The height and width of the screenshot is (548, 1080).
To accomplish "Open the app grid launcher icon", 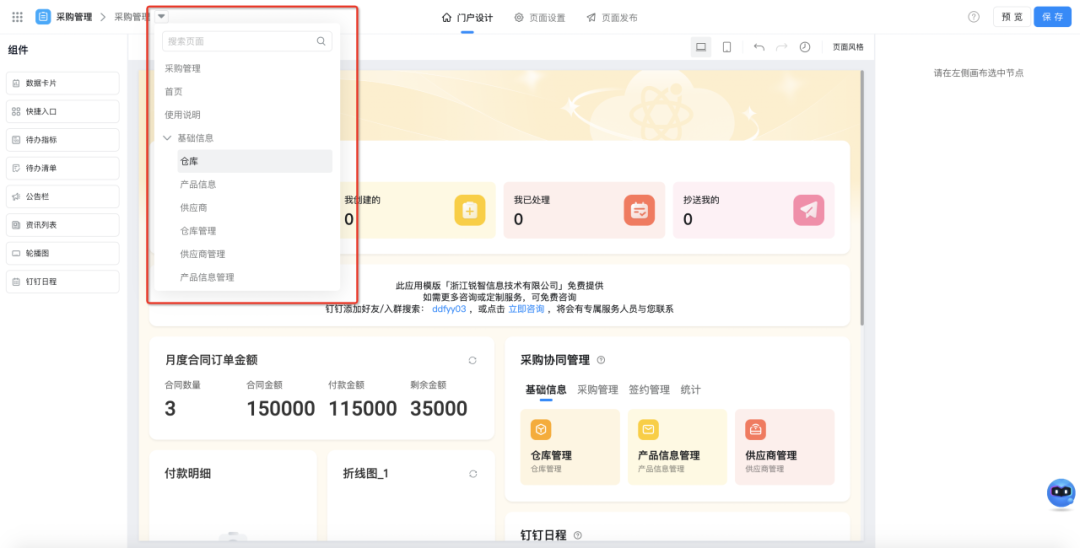I will 17,17.
